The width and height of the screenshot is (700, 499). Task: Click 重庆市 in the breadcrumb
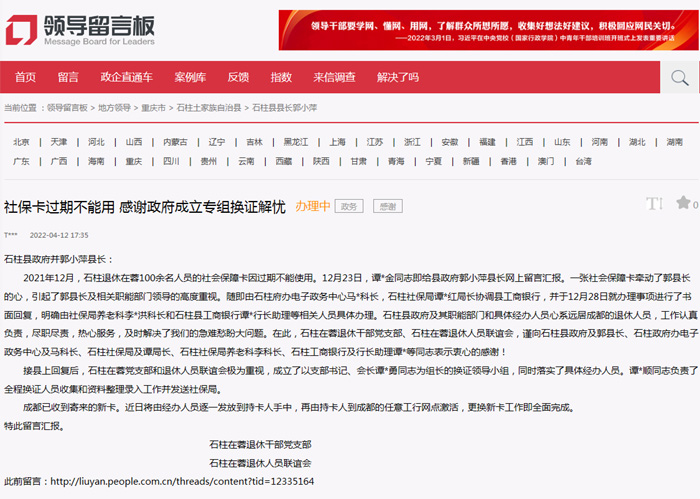[153, 107]
